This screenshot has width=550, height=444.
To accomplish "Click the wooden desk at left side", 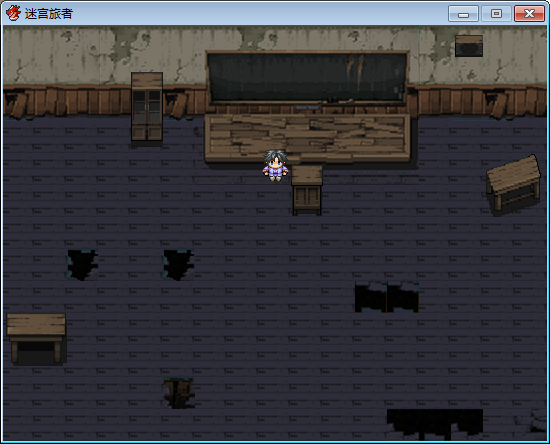I will (36, 339).
